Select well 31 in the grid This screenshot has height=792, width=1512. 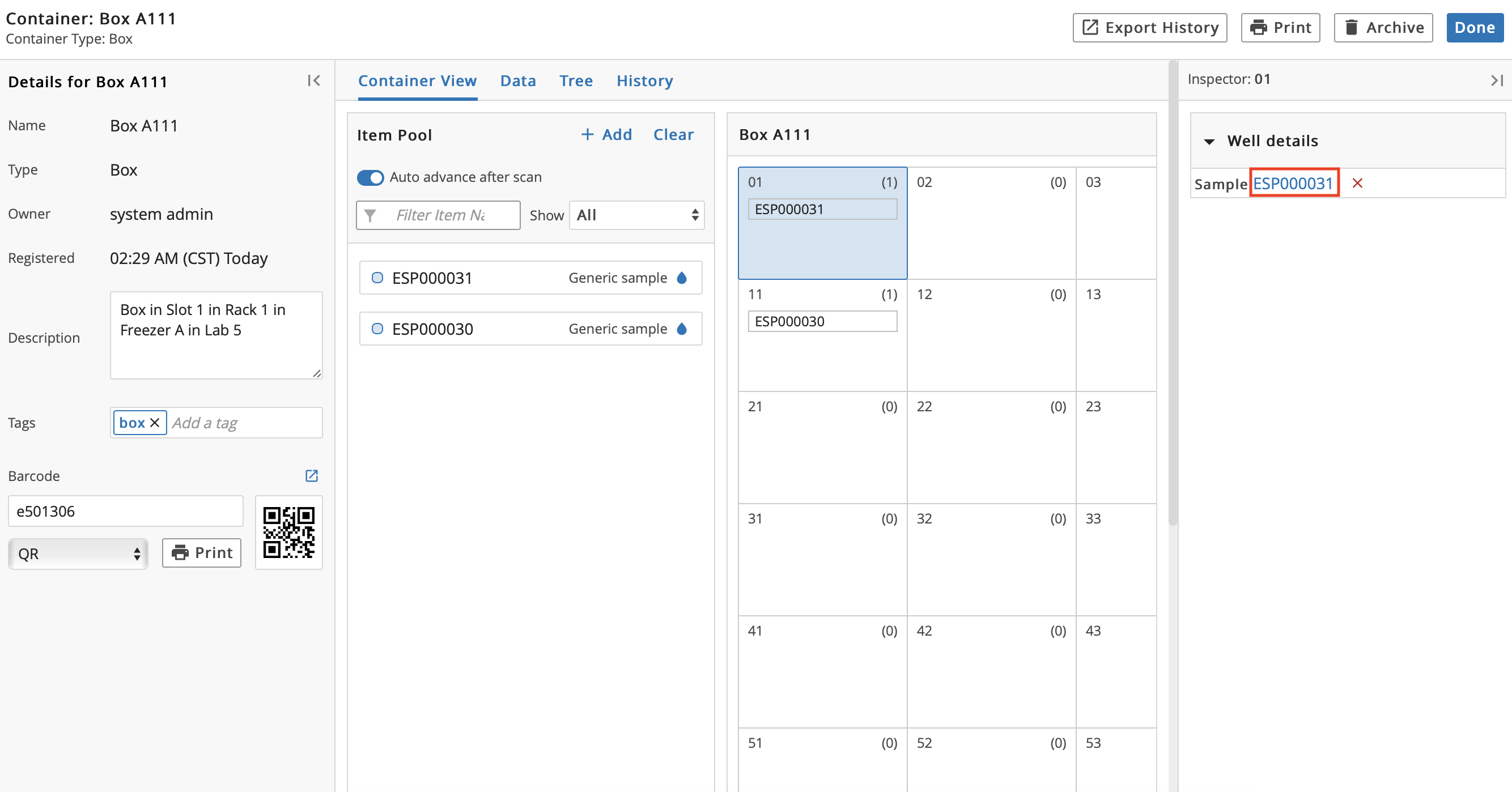822,560
